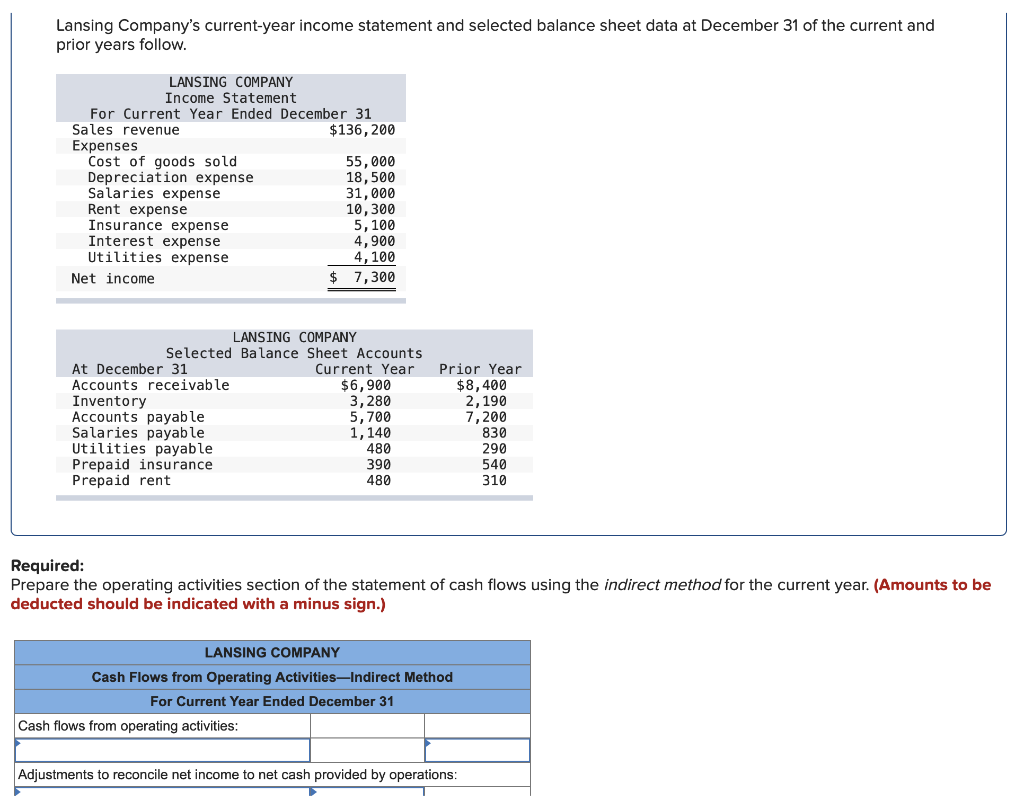
Task: Select the 'For Current Year Ended December 31' header row
Action: point(271,701)
